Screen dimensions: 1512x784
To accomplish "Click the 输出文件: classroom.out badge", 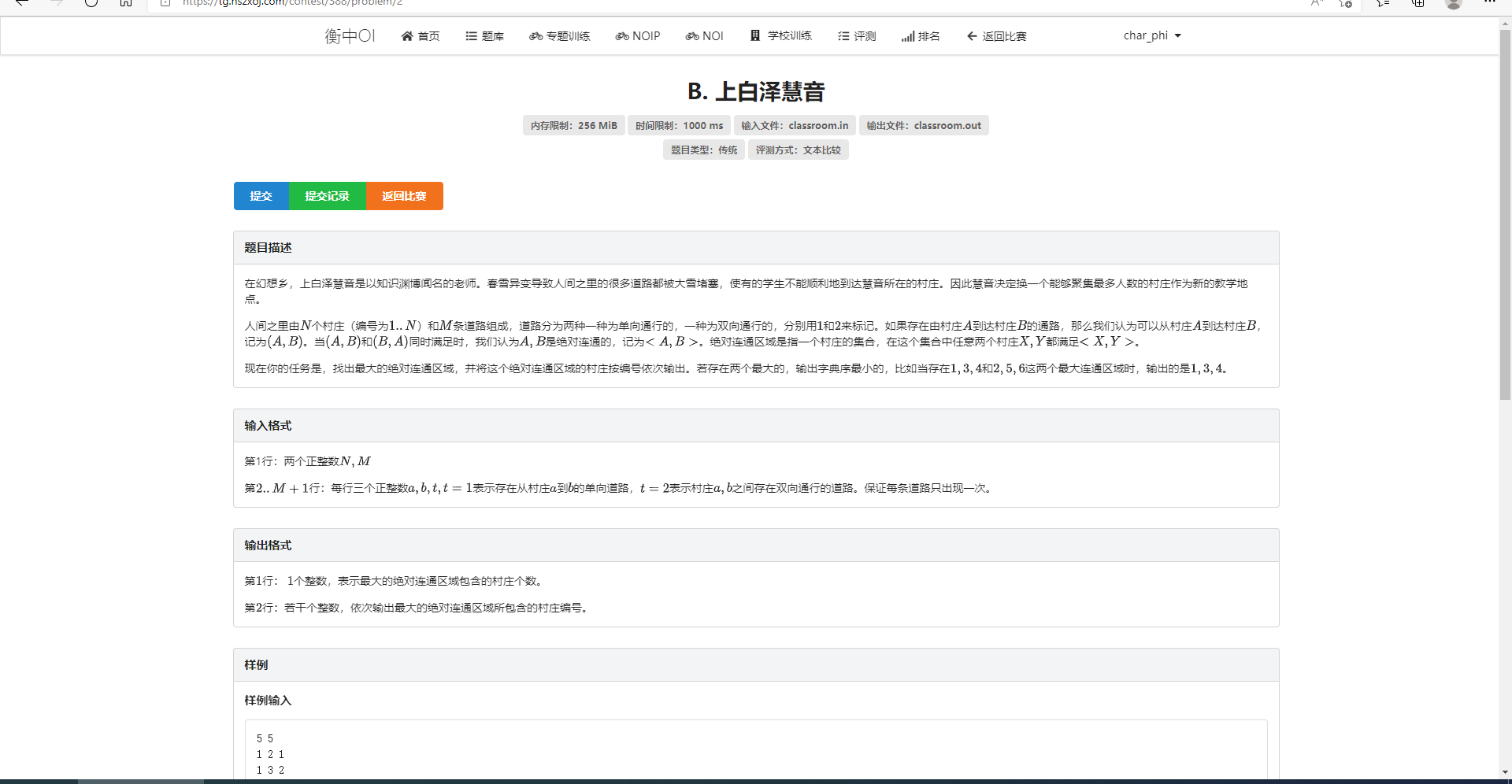I will tap(924, 125).
